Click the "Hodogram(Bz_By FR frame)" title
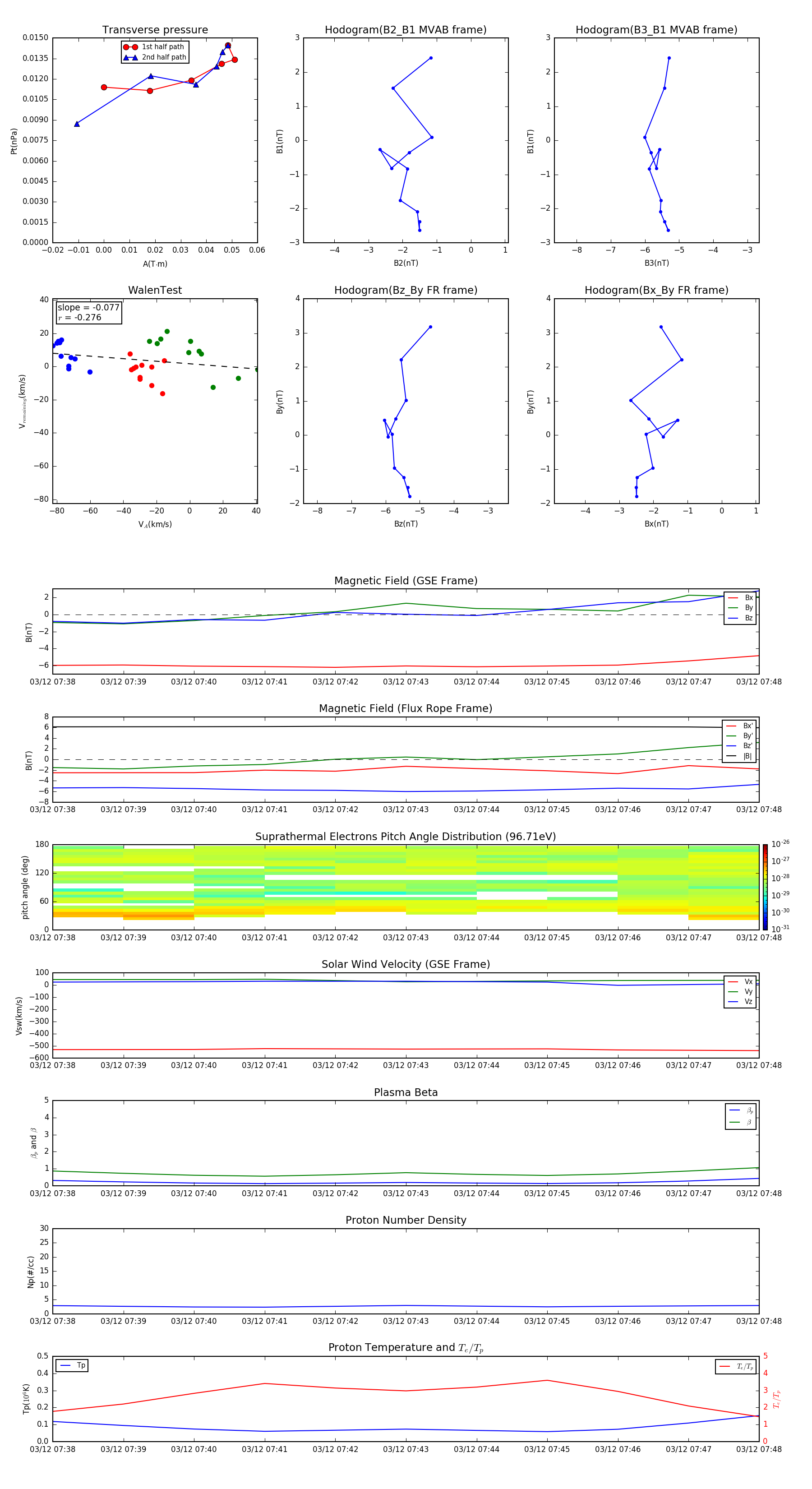Image resolution: width=812 pixels, height=1489 pixels. tap(406, 290)
